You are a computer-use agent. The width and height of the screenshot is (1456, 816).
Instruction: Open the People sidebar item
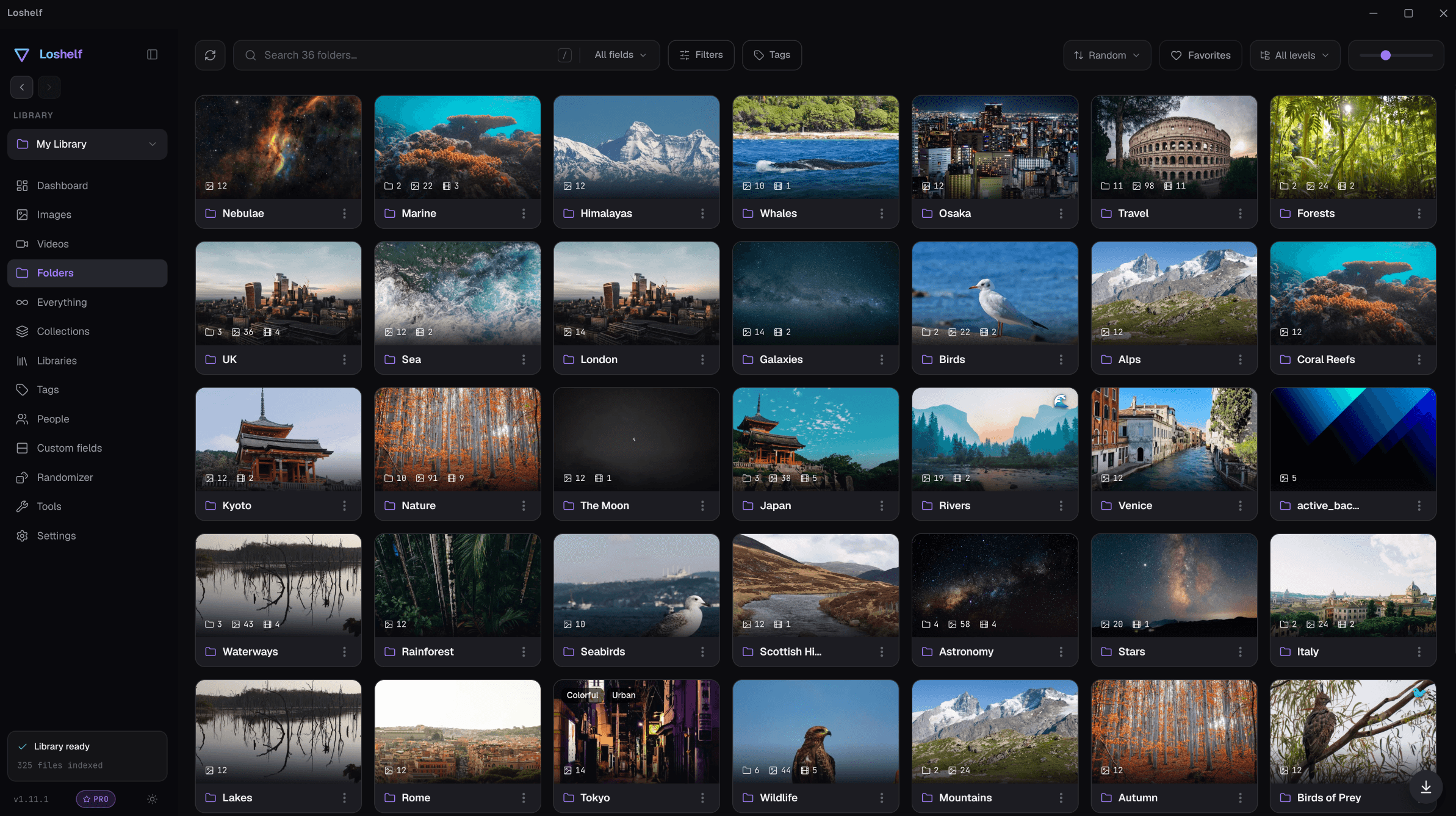[x=87, y=419]
